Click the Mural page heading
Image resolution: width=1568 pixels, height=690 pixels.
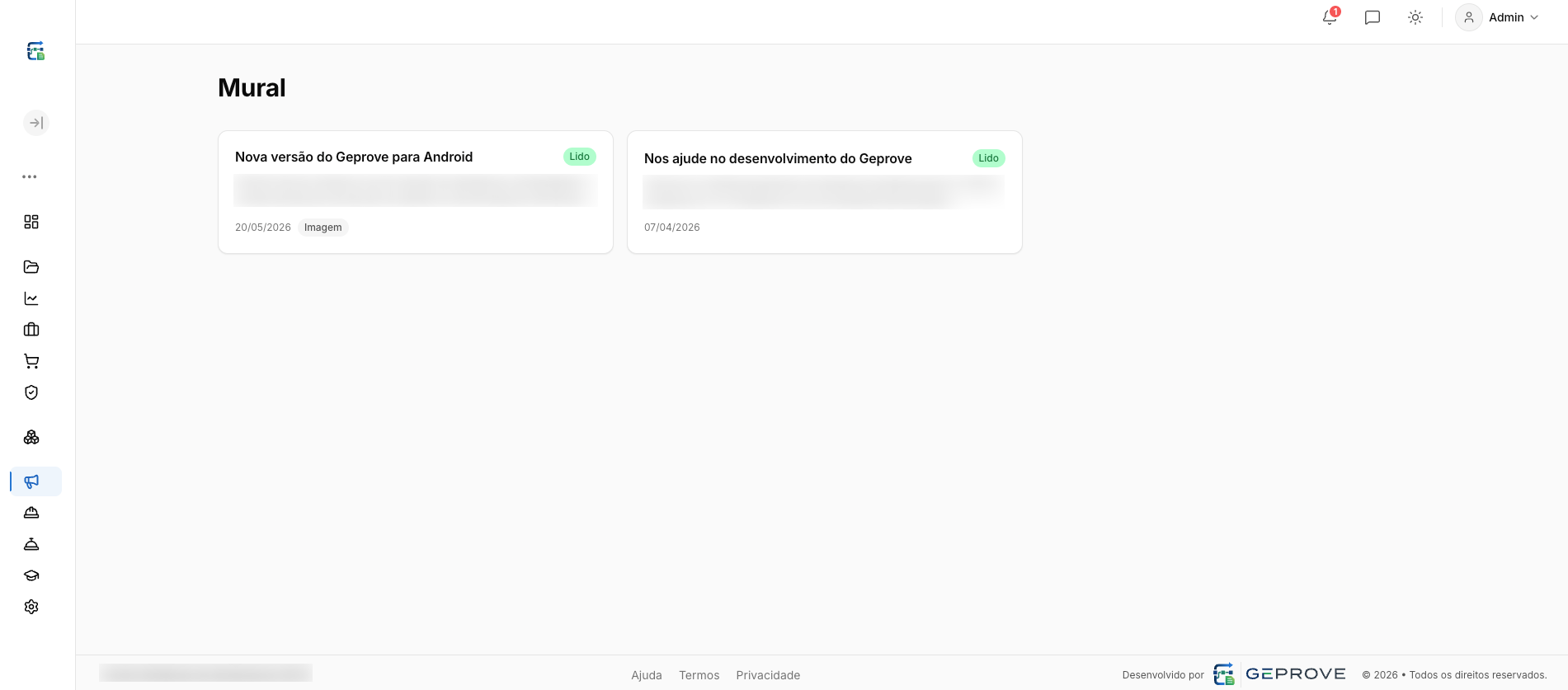click(252, 87)
